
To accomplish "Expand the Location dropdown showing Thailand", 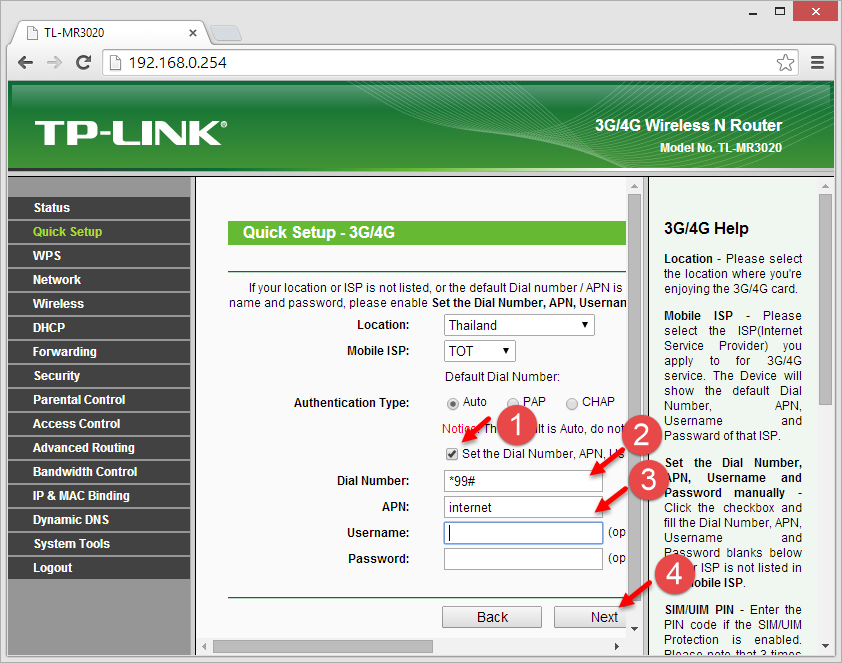I will (x=519, y=325).
